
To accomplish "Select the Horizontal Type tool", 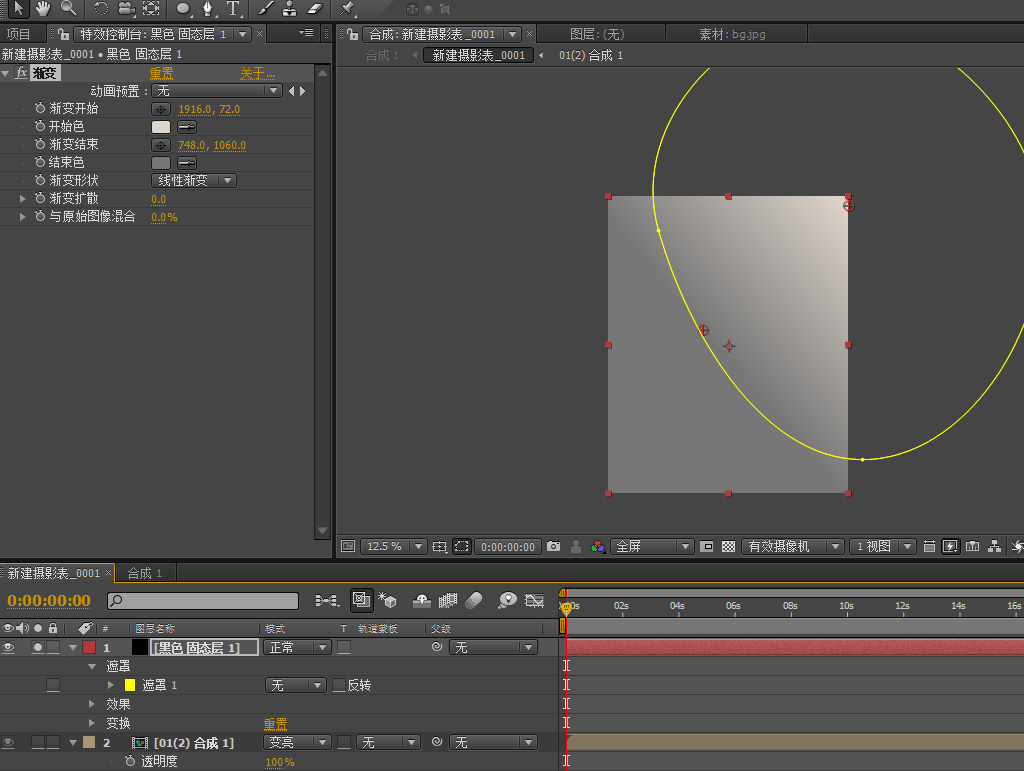I will [233, 8].
